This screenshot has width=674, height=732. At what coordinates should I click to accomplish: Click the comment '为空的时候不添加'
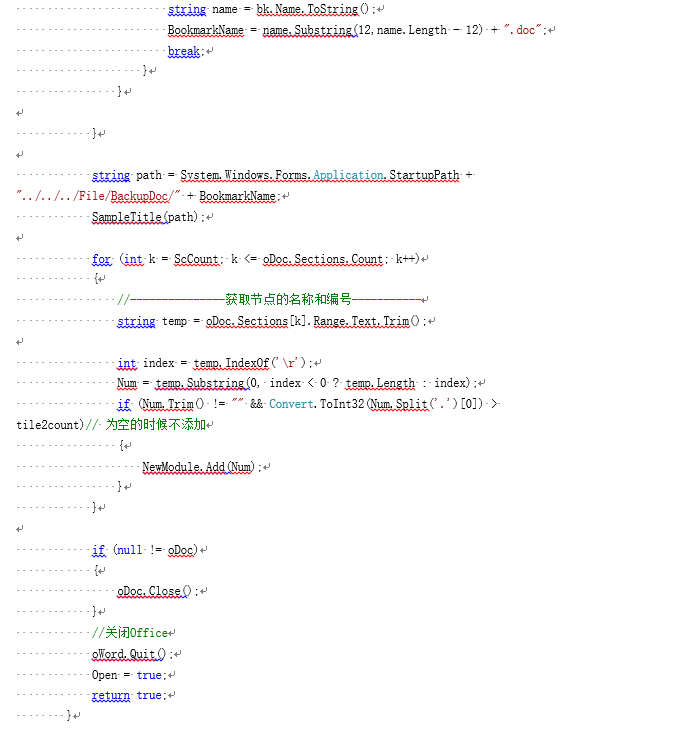pyautogui.click(x=156, y=425)
